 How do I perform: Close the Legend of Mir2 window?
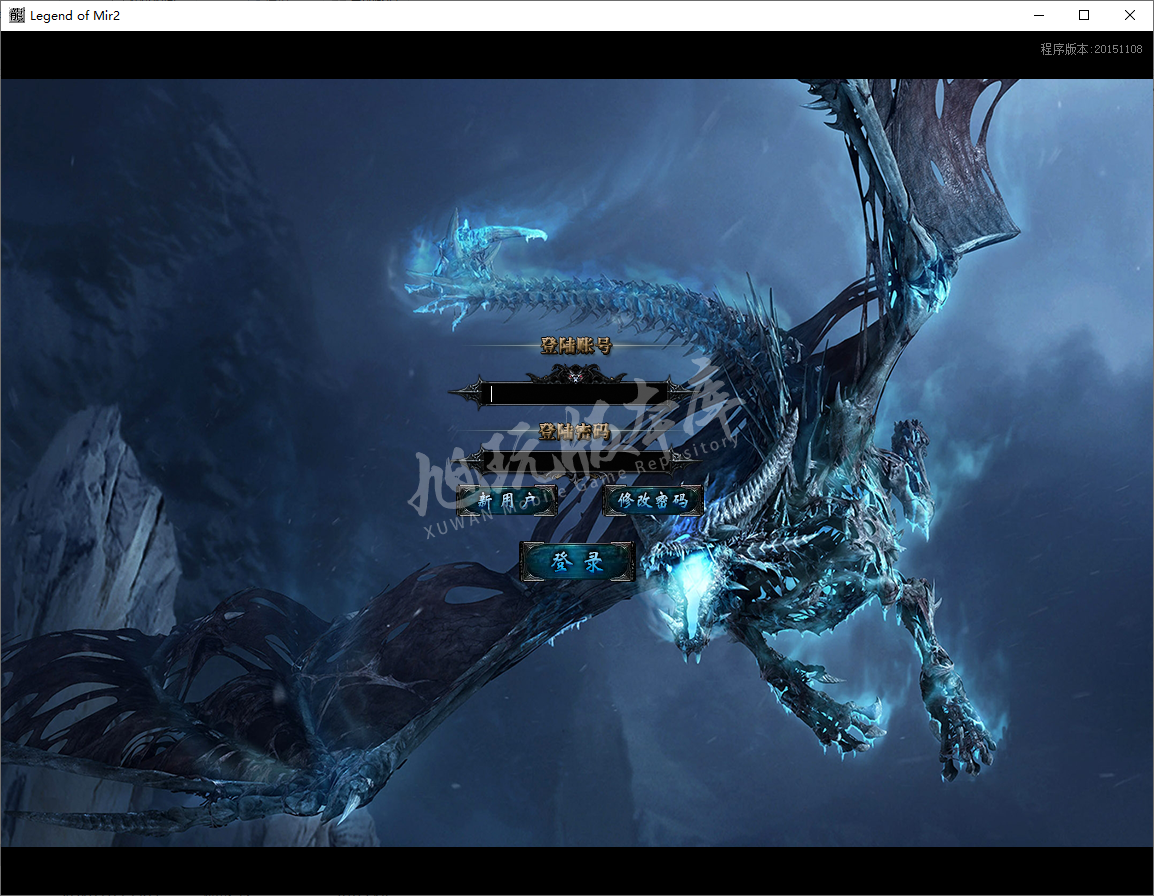tap(1130, 15)
